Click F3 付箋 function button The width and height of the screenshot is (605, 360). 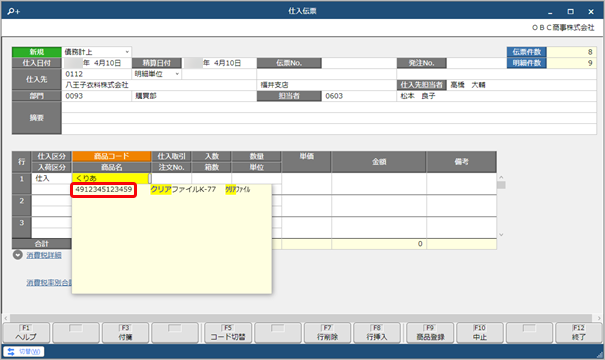click(125, 333)
